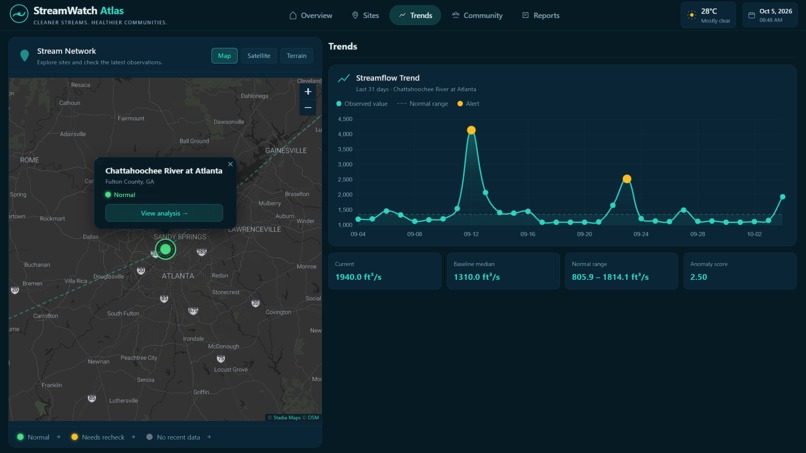
Task: Click the green Normal status dot in popup
Action: (x=108, y=195)
